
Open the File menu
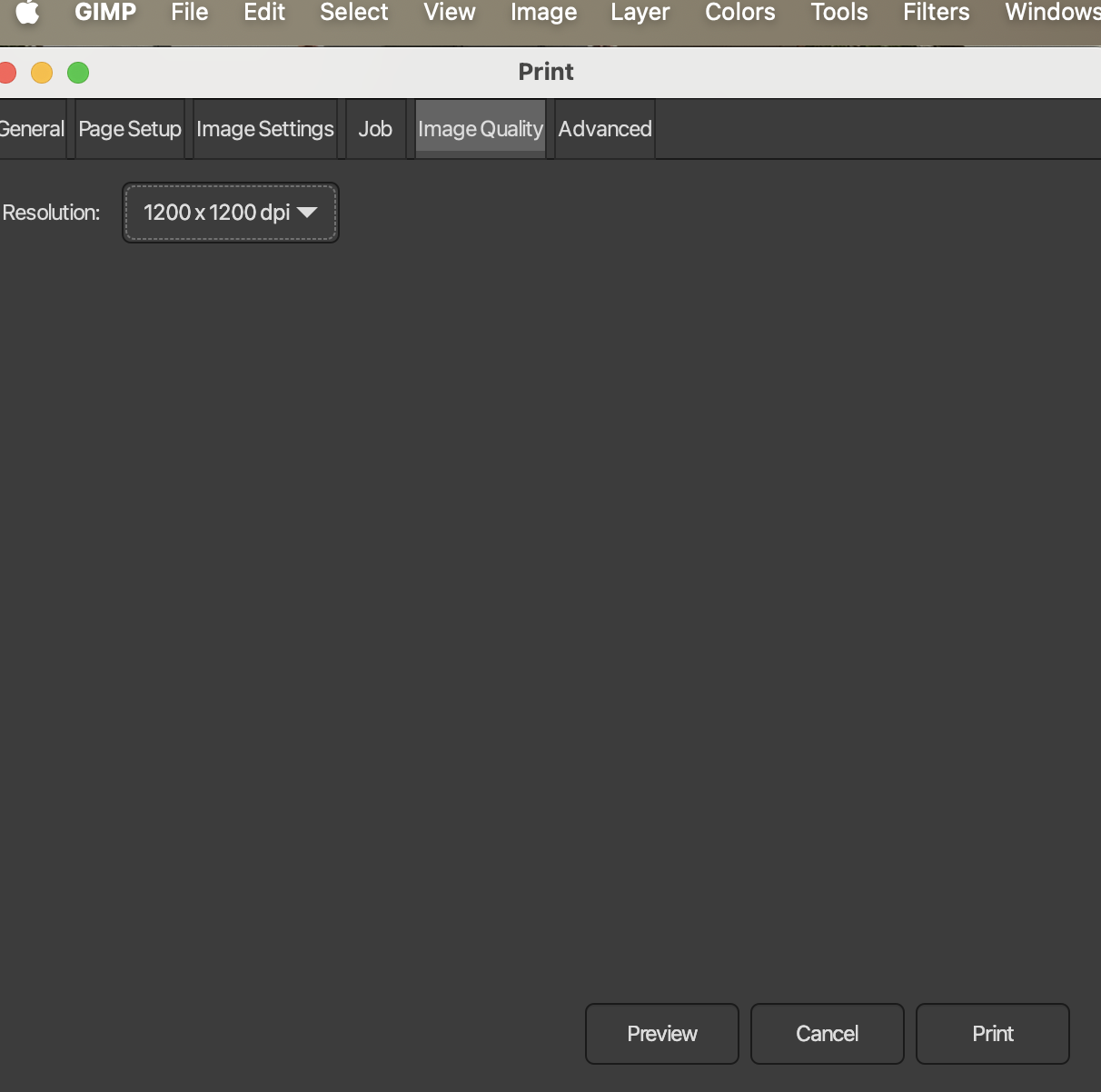(x=190, y=13)
